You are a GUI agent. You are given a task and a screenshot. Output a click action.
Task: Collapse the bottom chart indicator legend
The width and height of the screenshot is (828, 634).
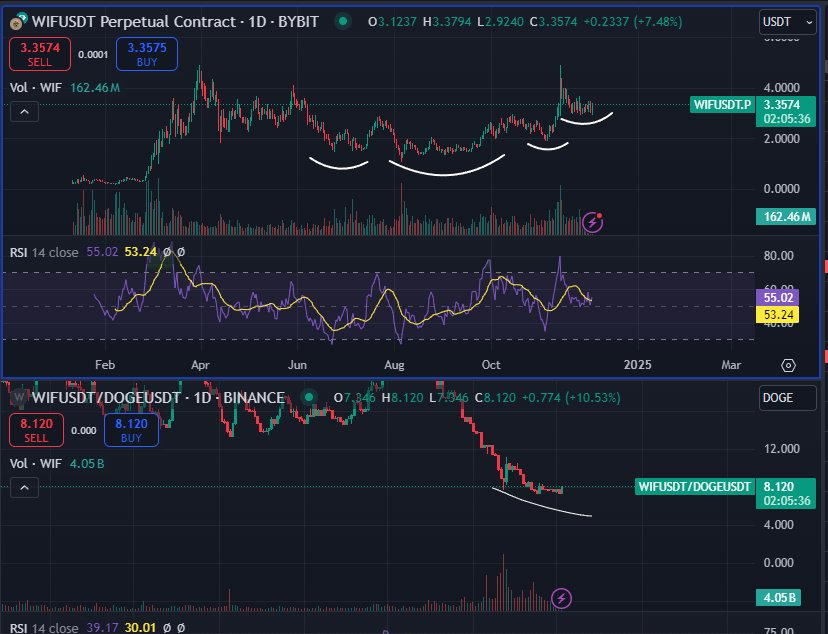(24, 487)
